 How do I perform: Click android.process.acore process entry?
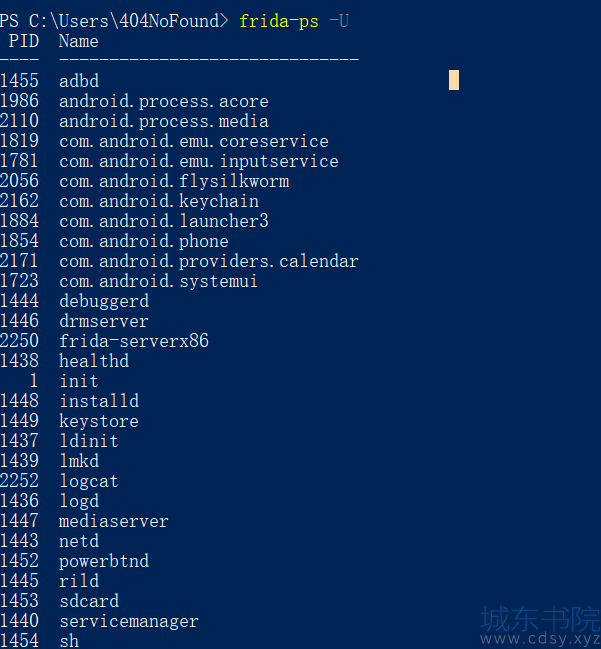click(164, 101)
